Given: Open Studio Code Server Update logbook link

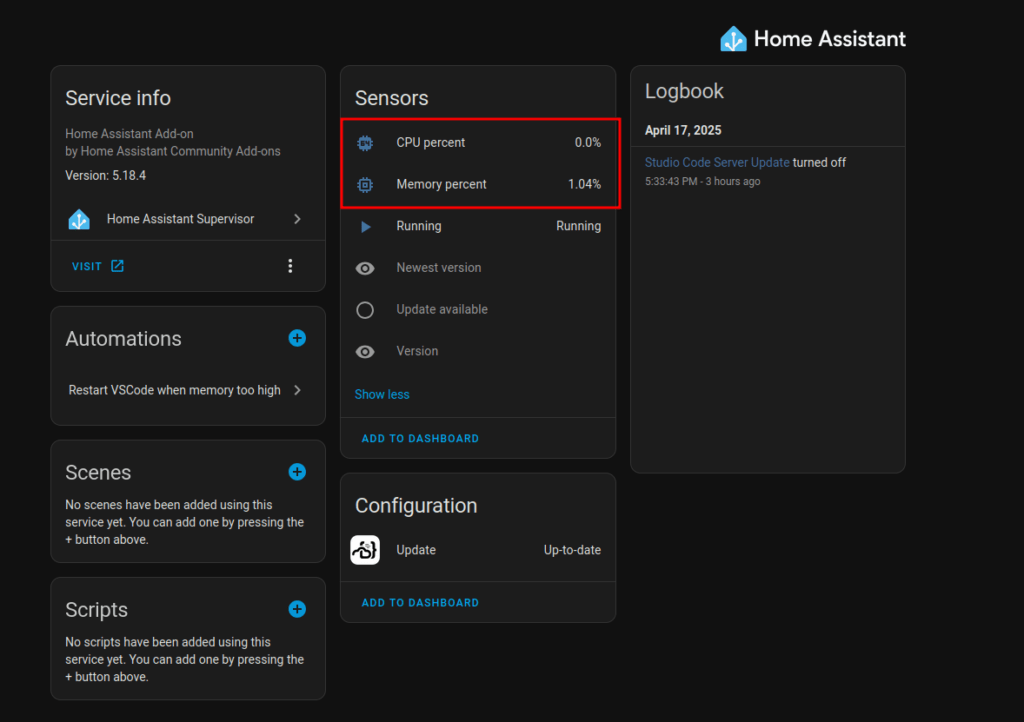Looking at the screenshot, I should tap(717, 163).
